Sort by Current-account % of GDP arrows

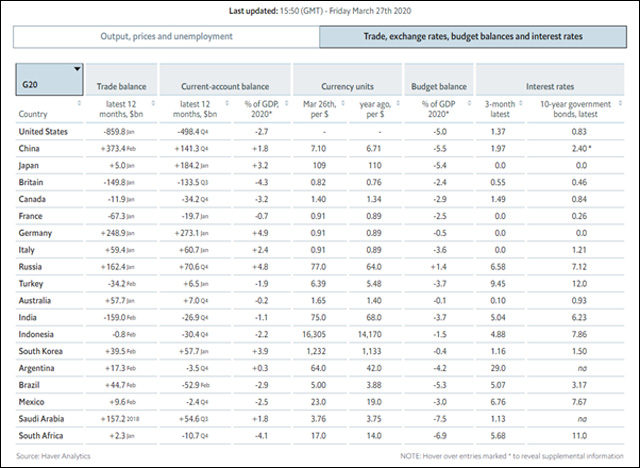coord(290,103)
